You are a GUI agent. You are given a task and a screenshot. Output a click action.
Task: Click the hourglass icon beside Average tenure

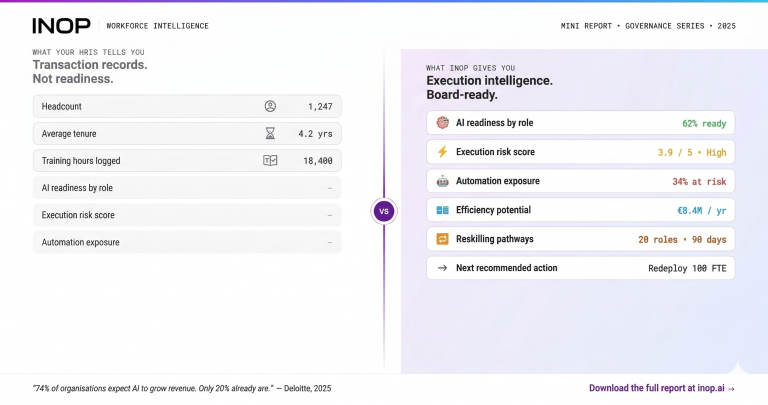270,133
